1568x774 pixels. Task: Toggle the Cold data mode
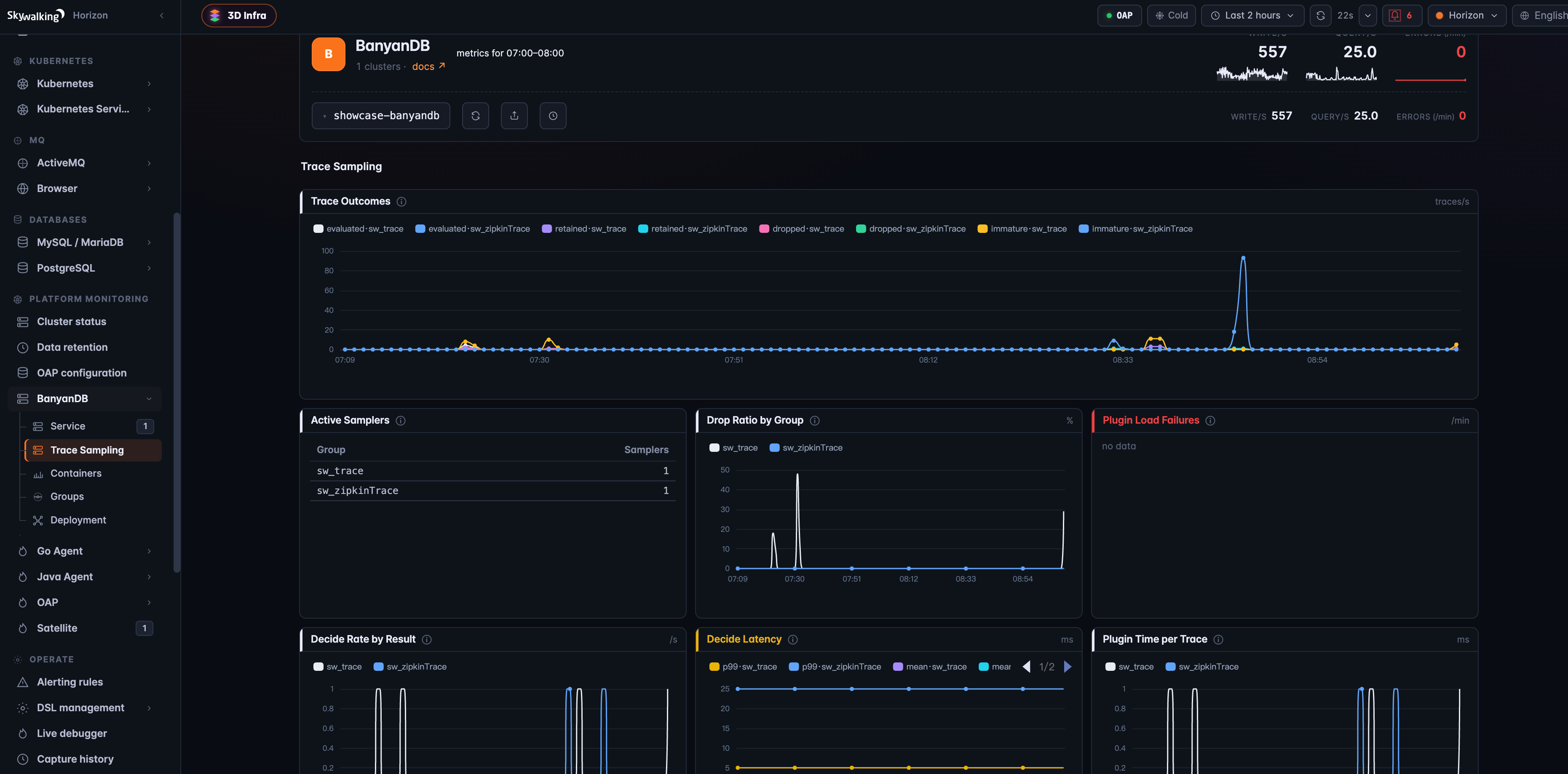[x=1171, y=15]
